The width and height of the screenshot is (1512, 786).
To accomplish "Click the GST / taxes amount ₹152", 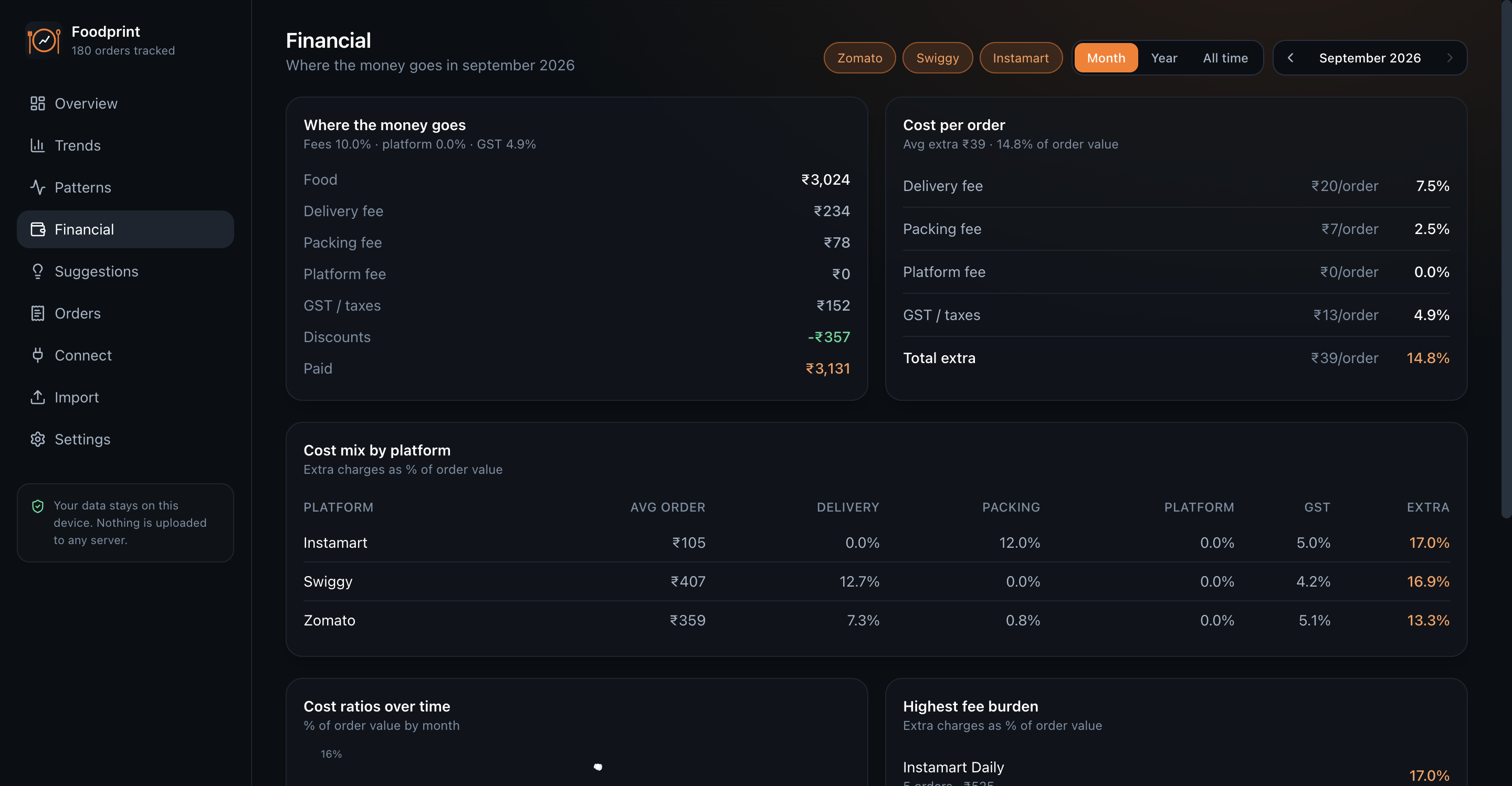I will (x=833, y=305).
